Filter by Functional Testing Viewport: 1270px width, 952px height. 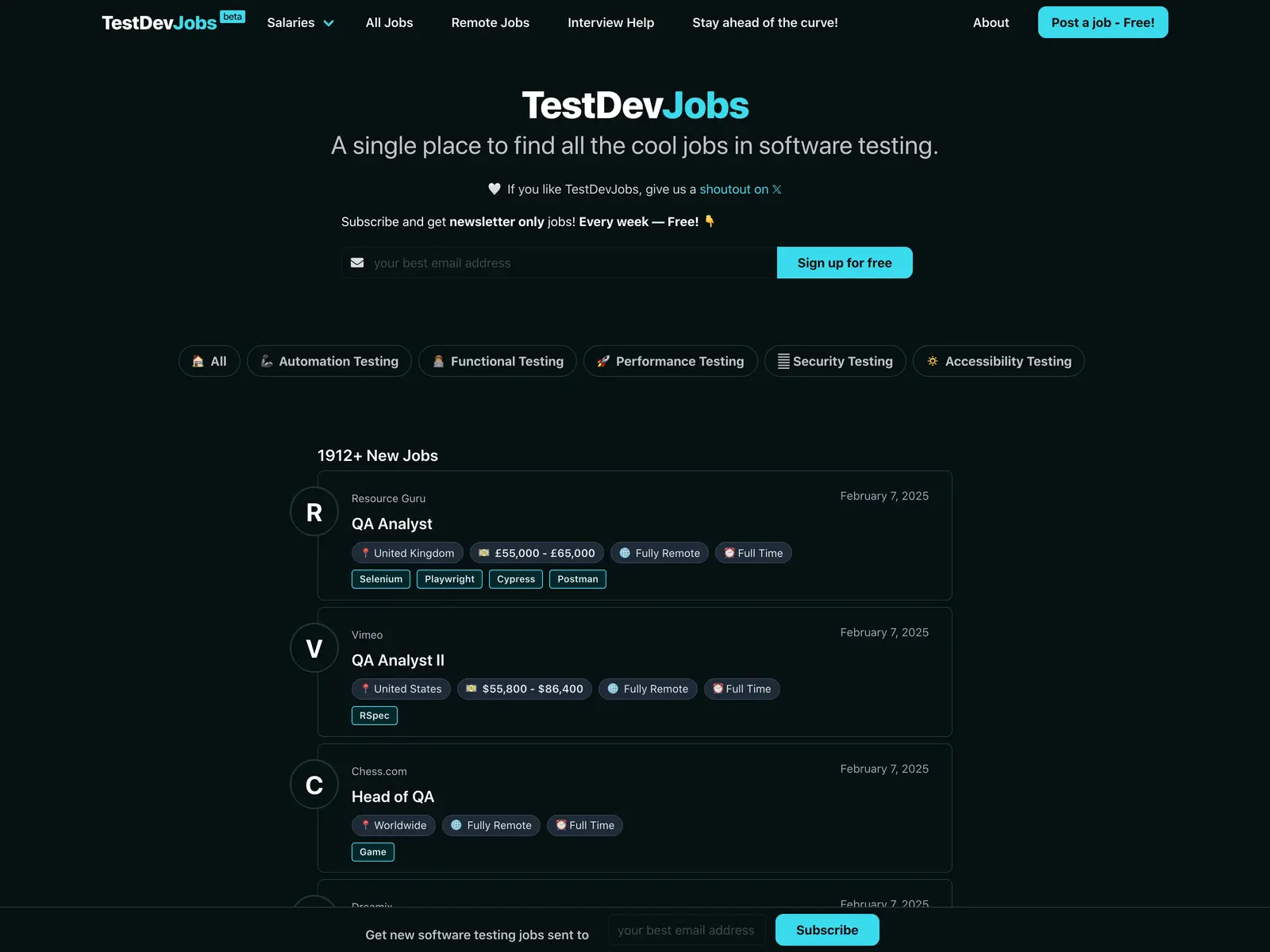498,361
